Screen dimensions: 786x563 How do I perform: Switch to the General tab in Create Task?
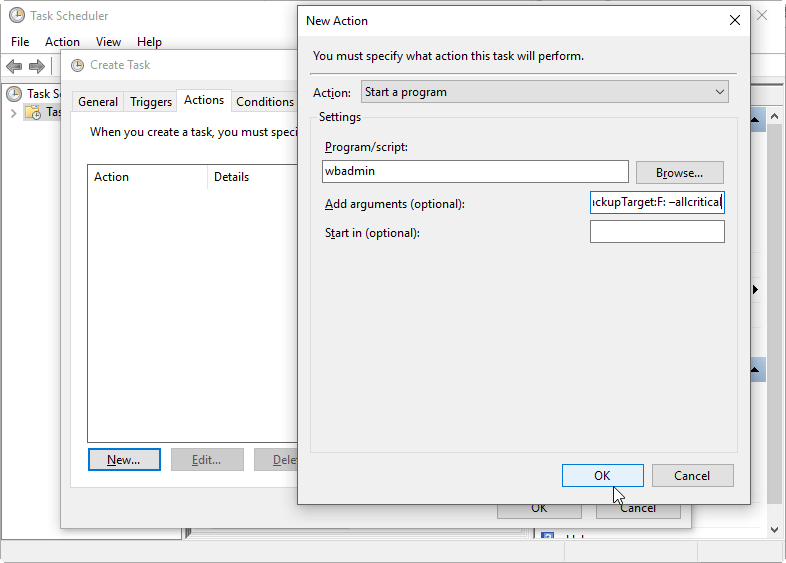point(98,102)
